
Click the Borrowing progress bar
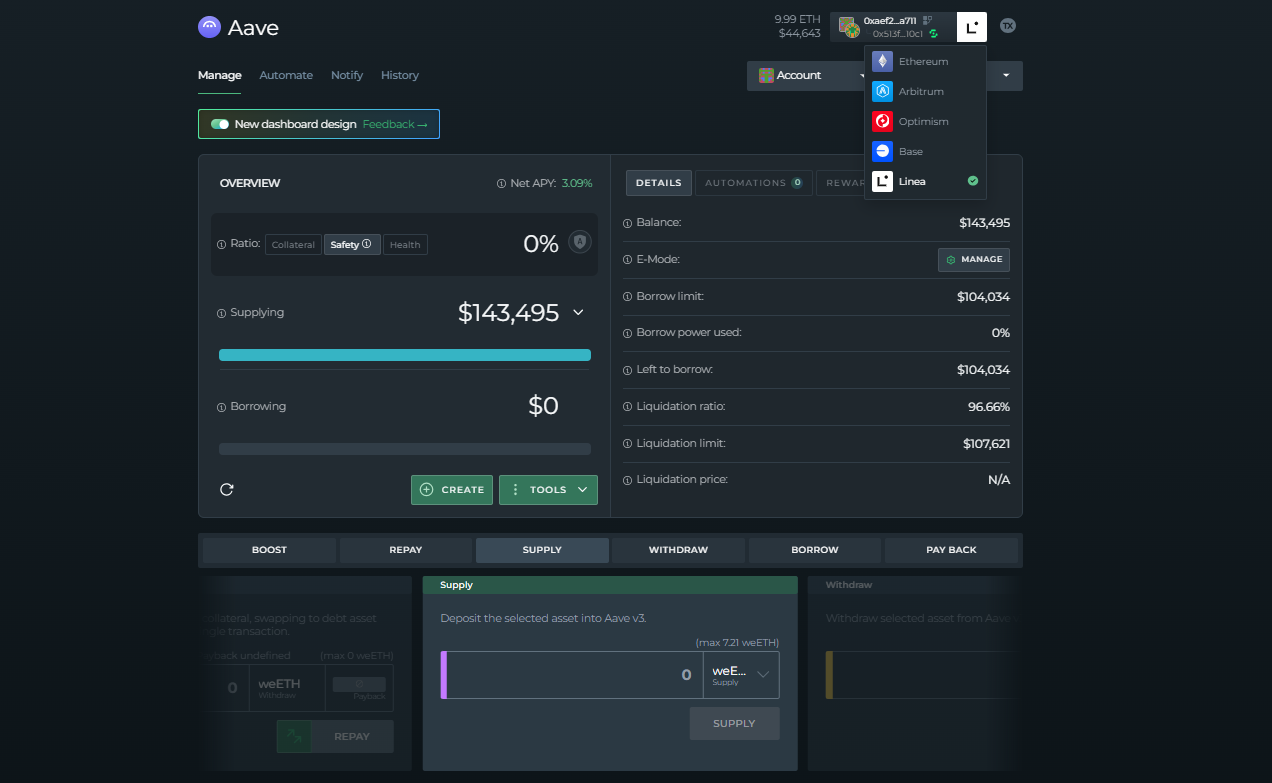[405, 449]
